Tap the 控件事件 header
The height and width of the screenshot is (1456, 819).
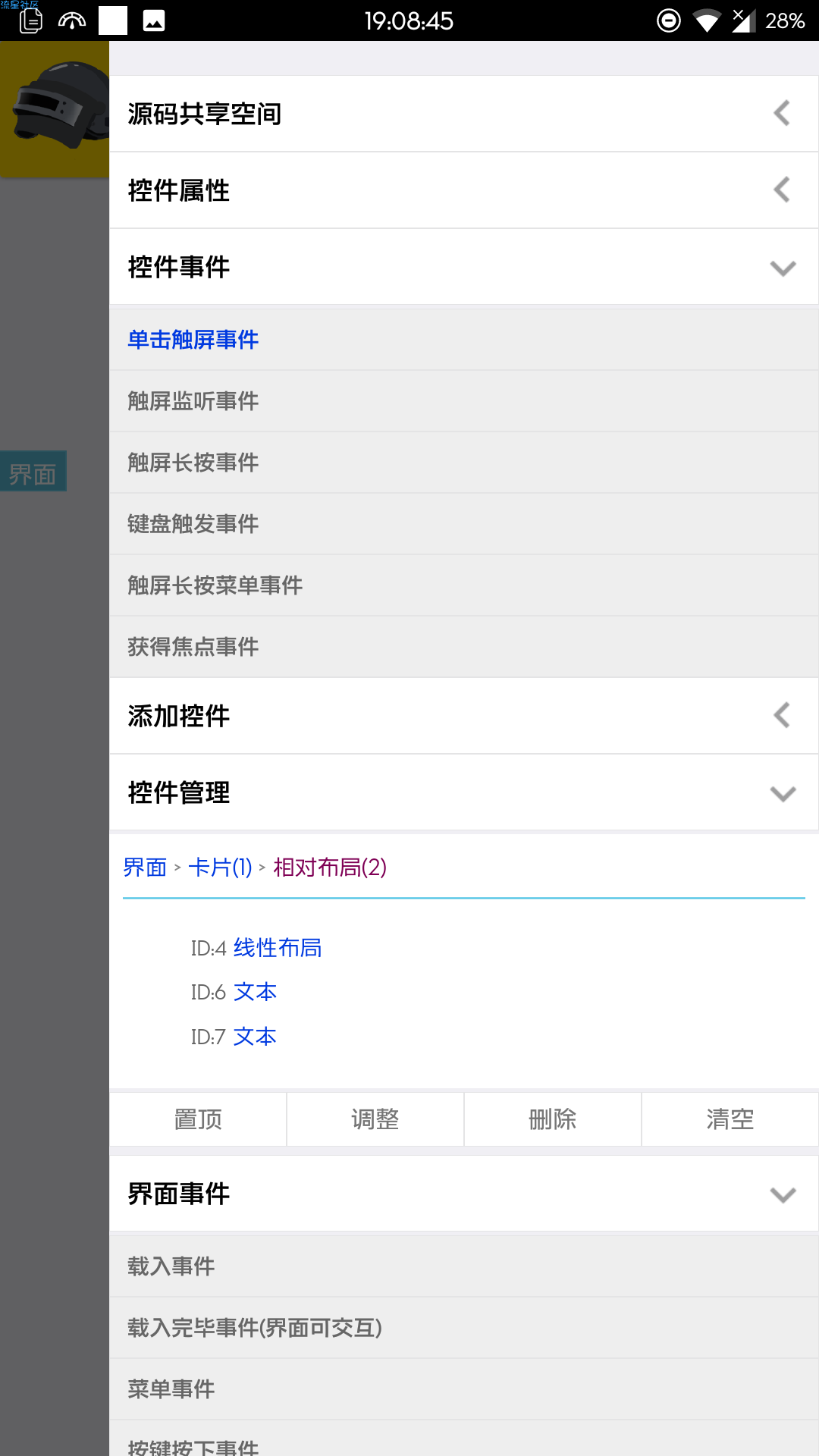click(464, 267)
